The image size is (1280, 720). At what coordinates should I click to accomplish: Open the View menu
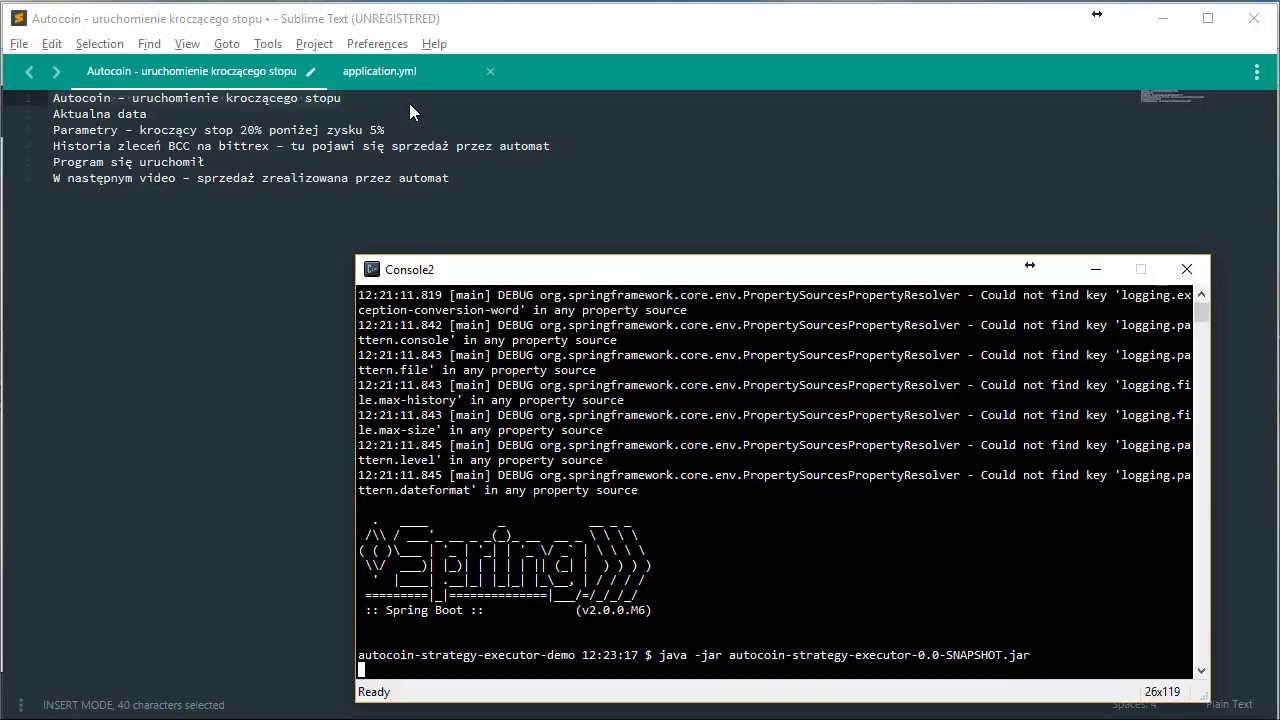[187, 44]
